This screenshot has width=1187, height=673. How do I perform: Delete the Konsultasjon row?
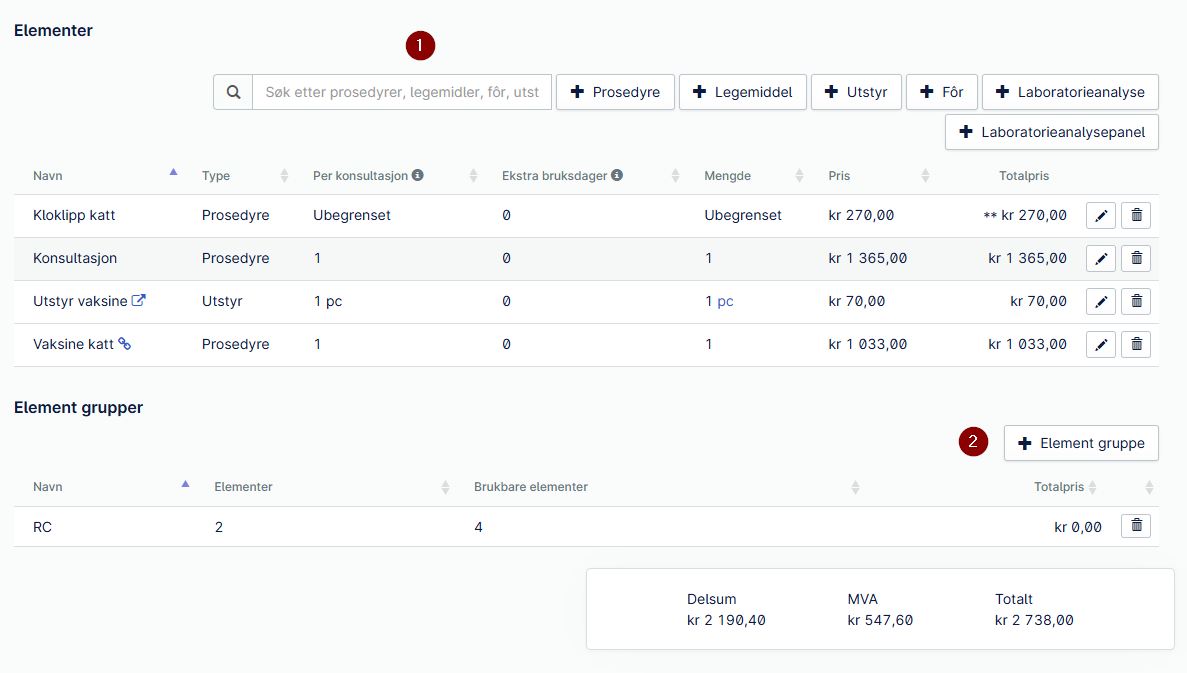coord(1136,258)
